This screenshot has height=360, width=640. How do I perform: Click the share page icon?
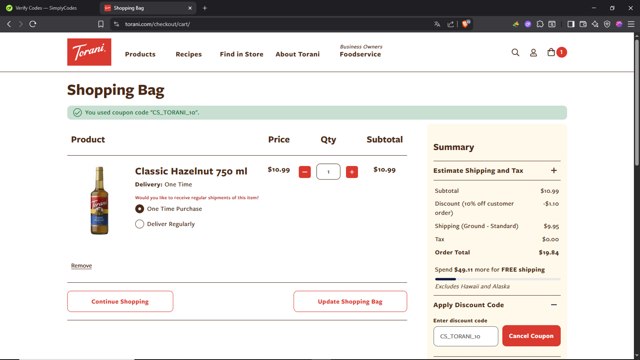coord(450,24)
